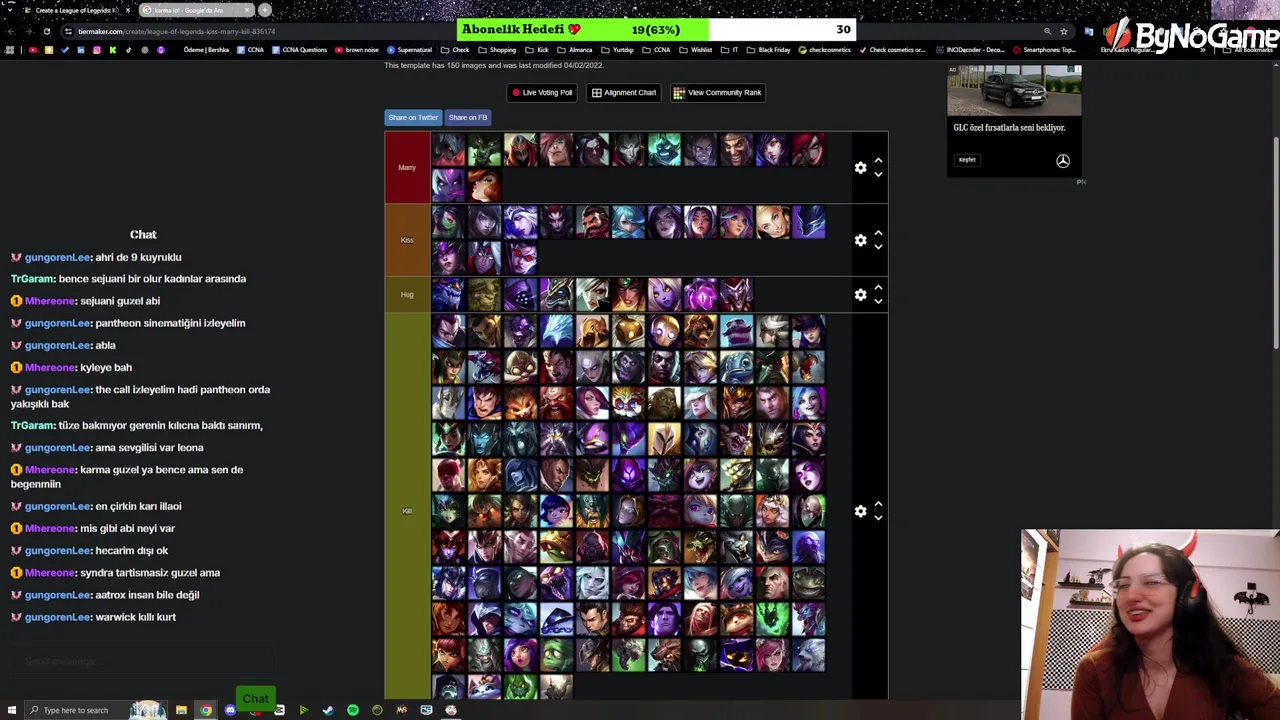1280x720 pixels.
Task: Open CCNA Questions bookmark
Action: 299,50
